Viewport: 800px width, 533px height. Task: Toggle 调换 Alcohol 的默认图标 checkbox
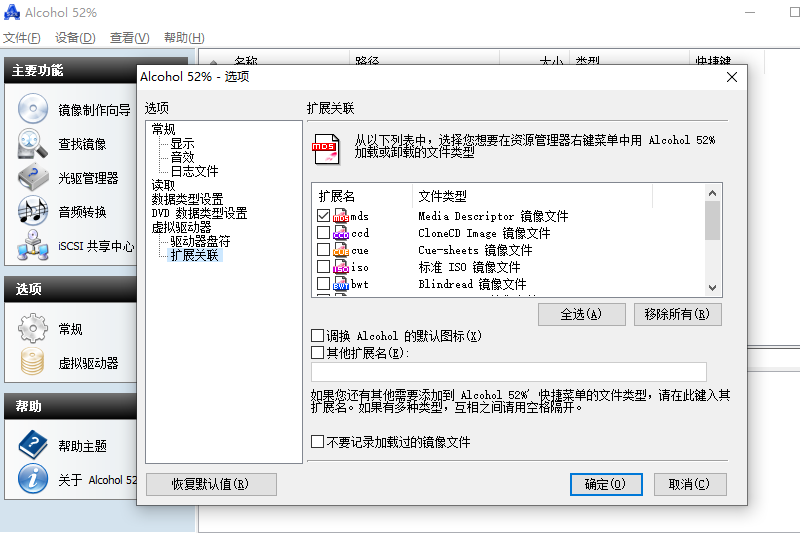click(x=317, y=336)
